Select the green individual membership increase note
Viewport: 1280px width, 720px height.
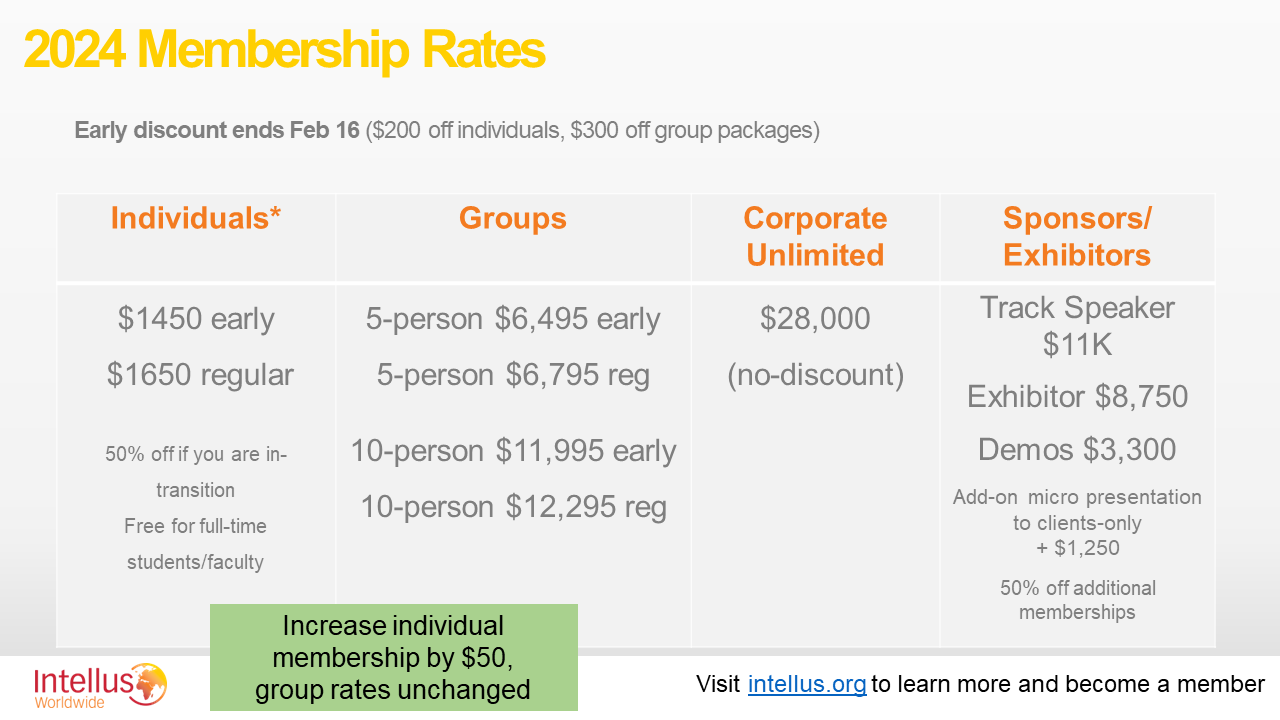pyautogui.click(x=394, y=658)
